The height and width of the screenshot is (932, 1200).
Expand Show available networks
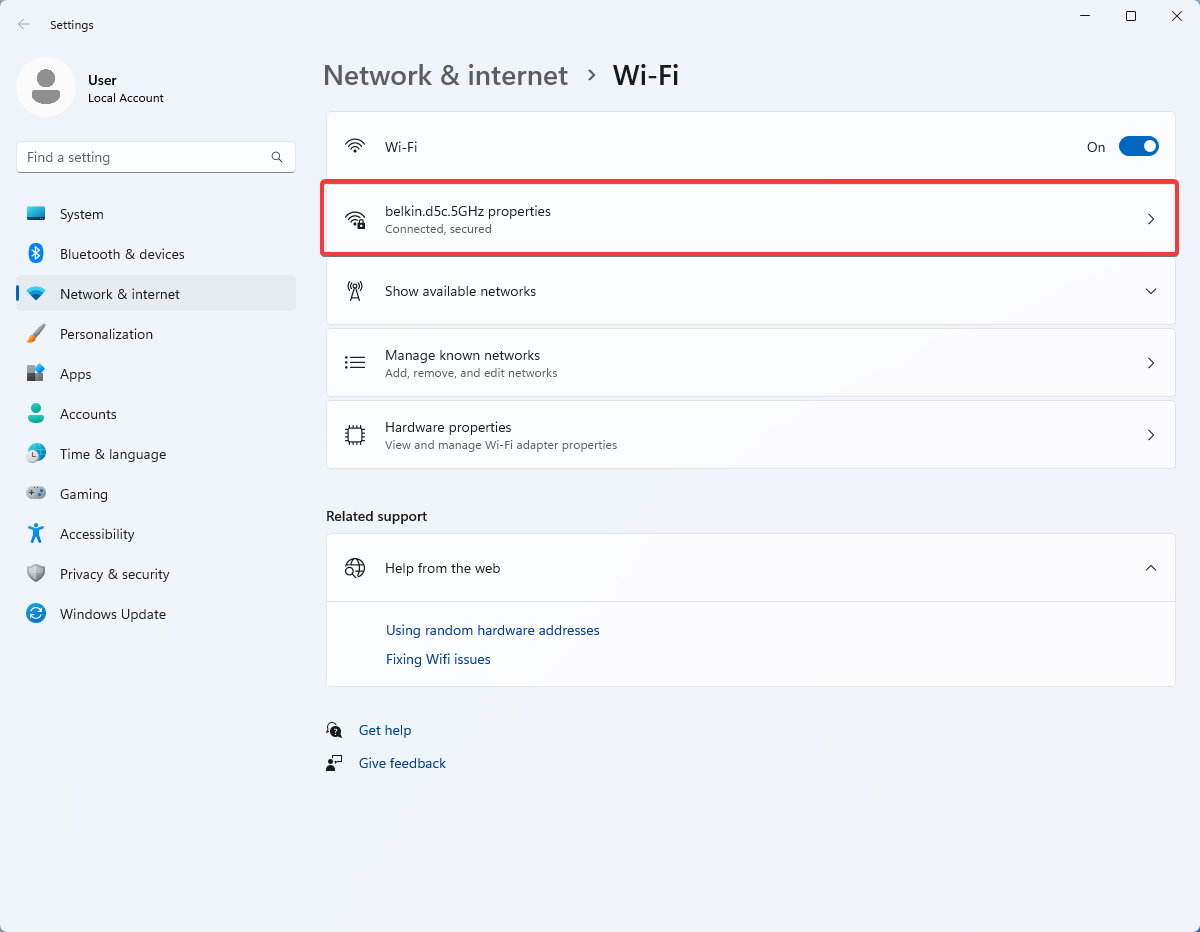pyautogui.click(x=1150, y=290)
